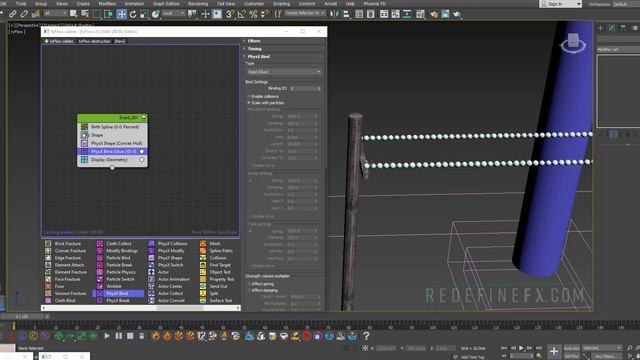Screen dimensions: 640x360
Task: Choose the Voronoi Fracture operator
Action: (66, 293)
